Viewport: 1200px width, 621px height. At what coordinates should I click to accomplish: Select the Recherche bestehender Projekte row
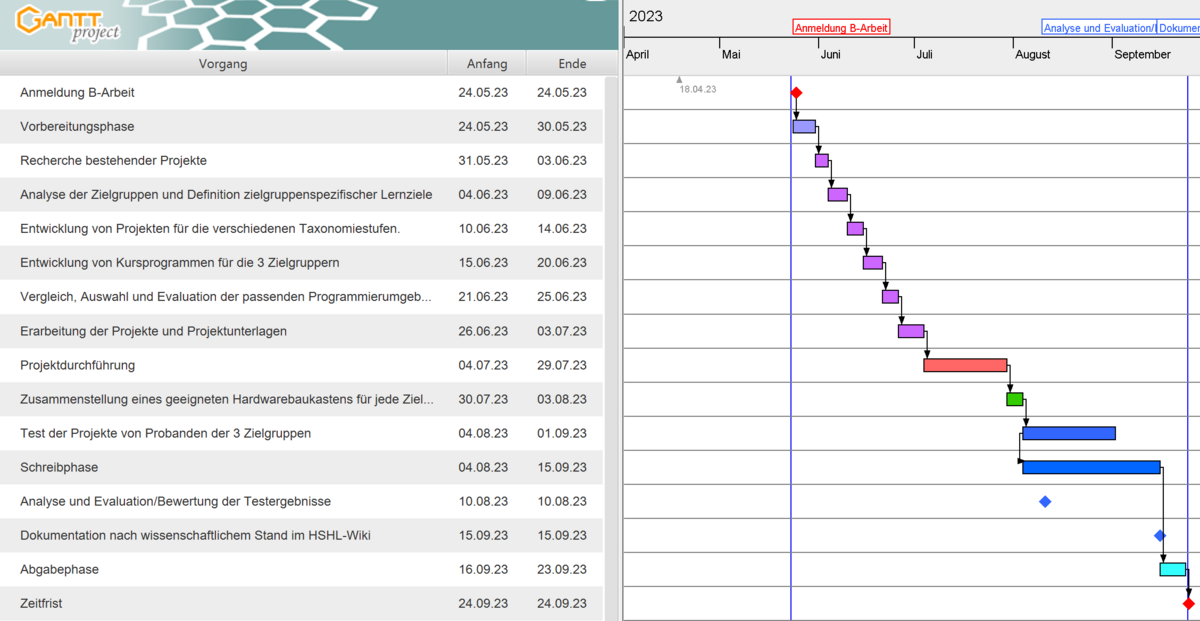[113, 161]
